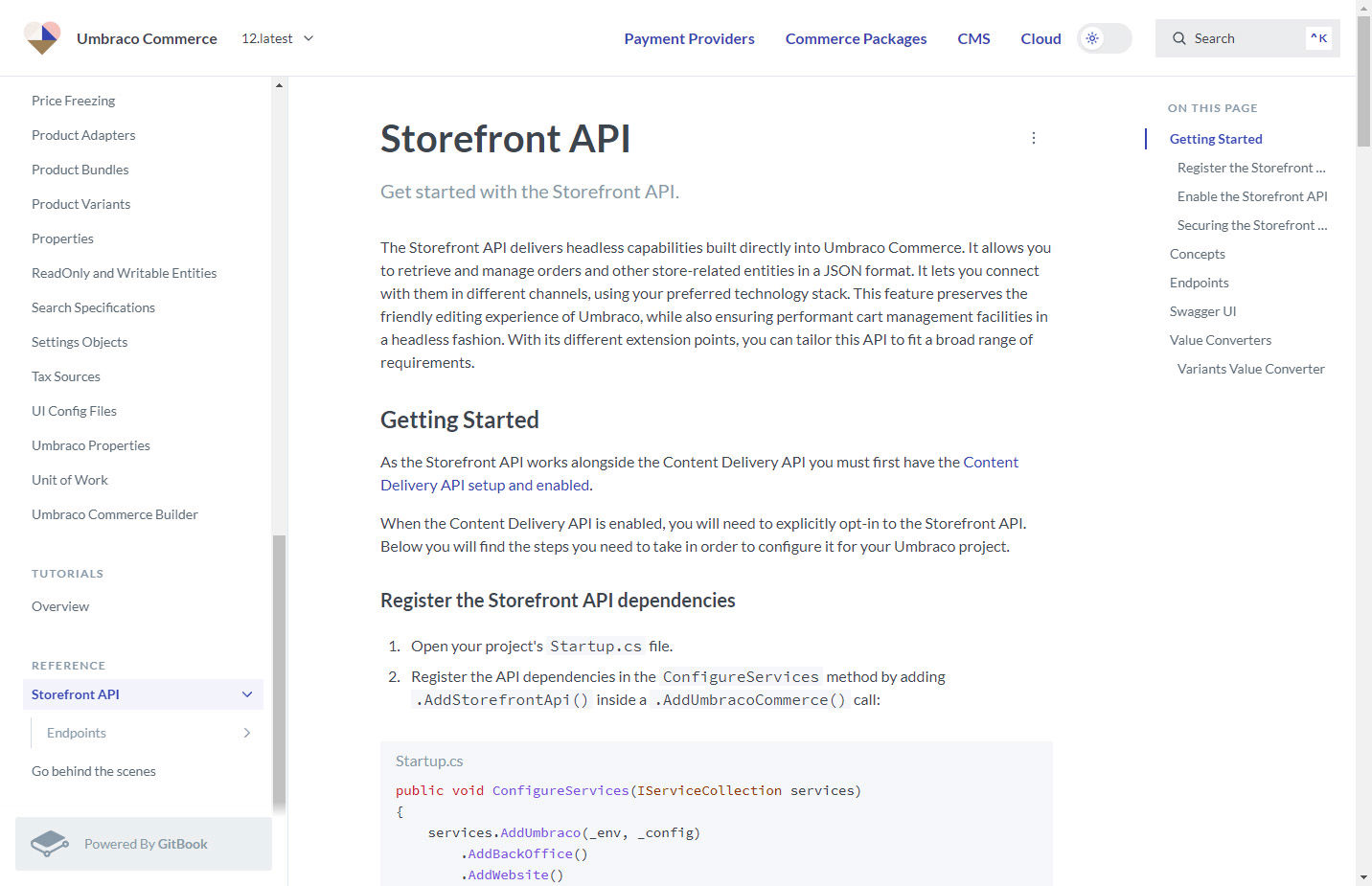Screen dimensions: 1372x886
Task: Click the search magnifier icon
Action: [1179, 38]
